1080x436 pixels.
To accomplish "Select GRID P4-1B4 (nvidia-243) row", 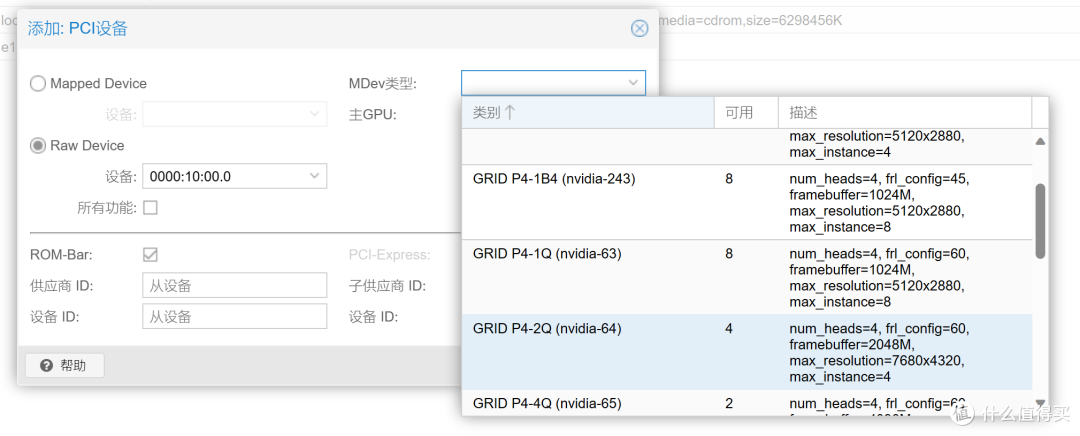I will 747,203.
